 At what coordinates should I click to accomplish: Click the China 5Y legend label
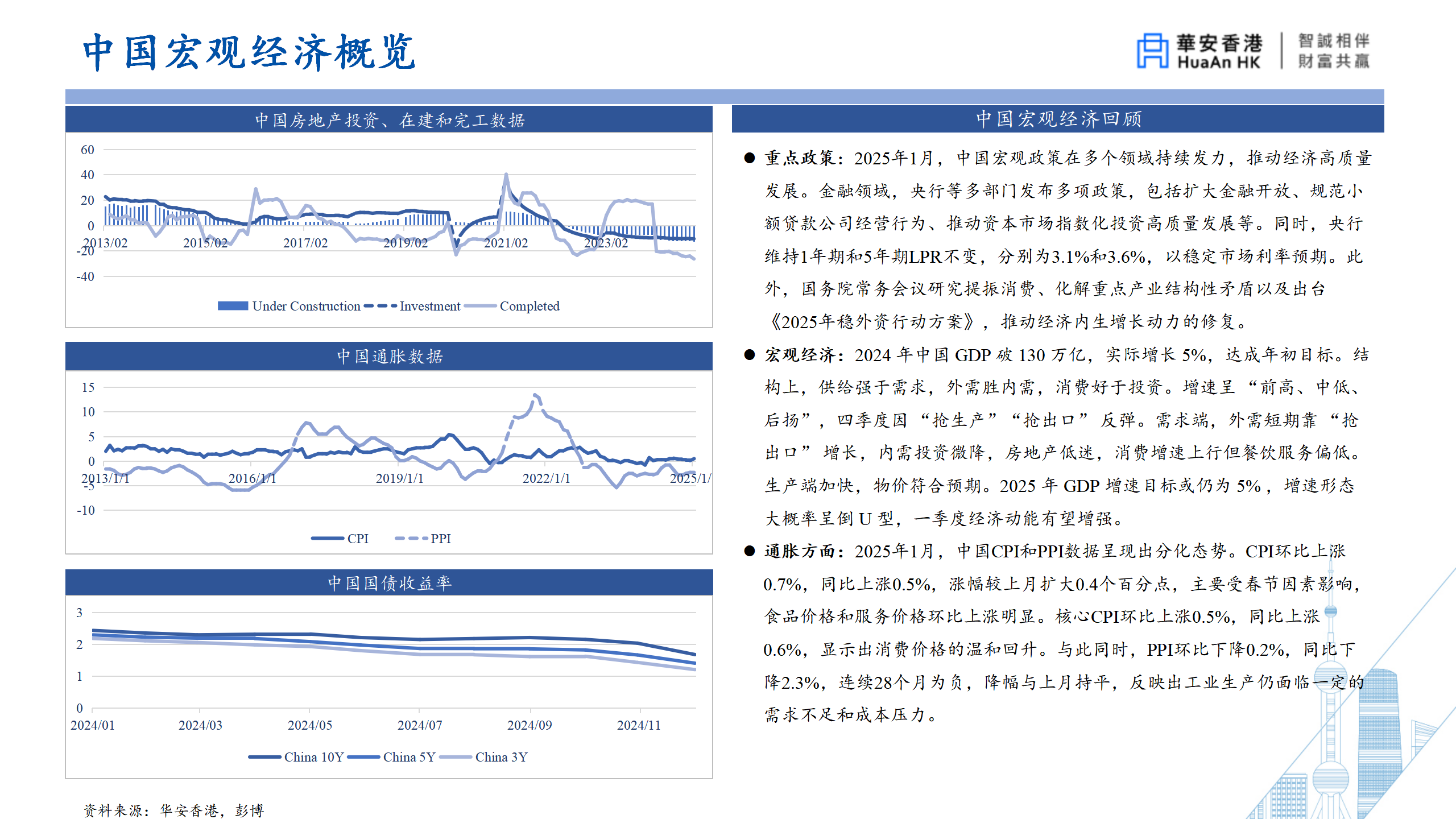pyautogui.click(x=409, y=757)
